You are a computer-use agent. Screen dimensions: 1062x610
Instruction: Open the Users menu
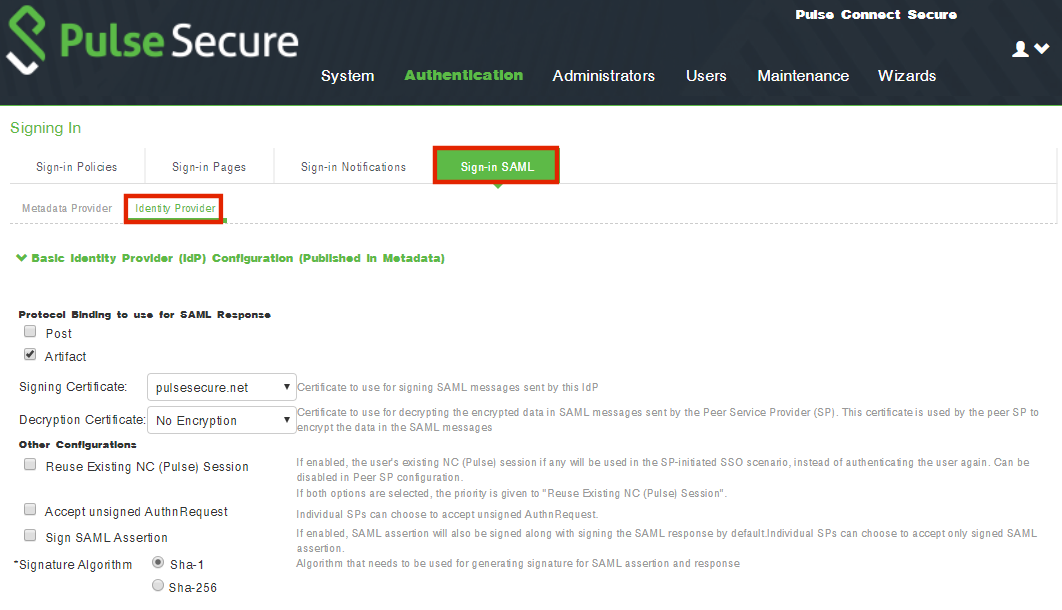click(706, 76)
